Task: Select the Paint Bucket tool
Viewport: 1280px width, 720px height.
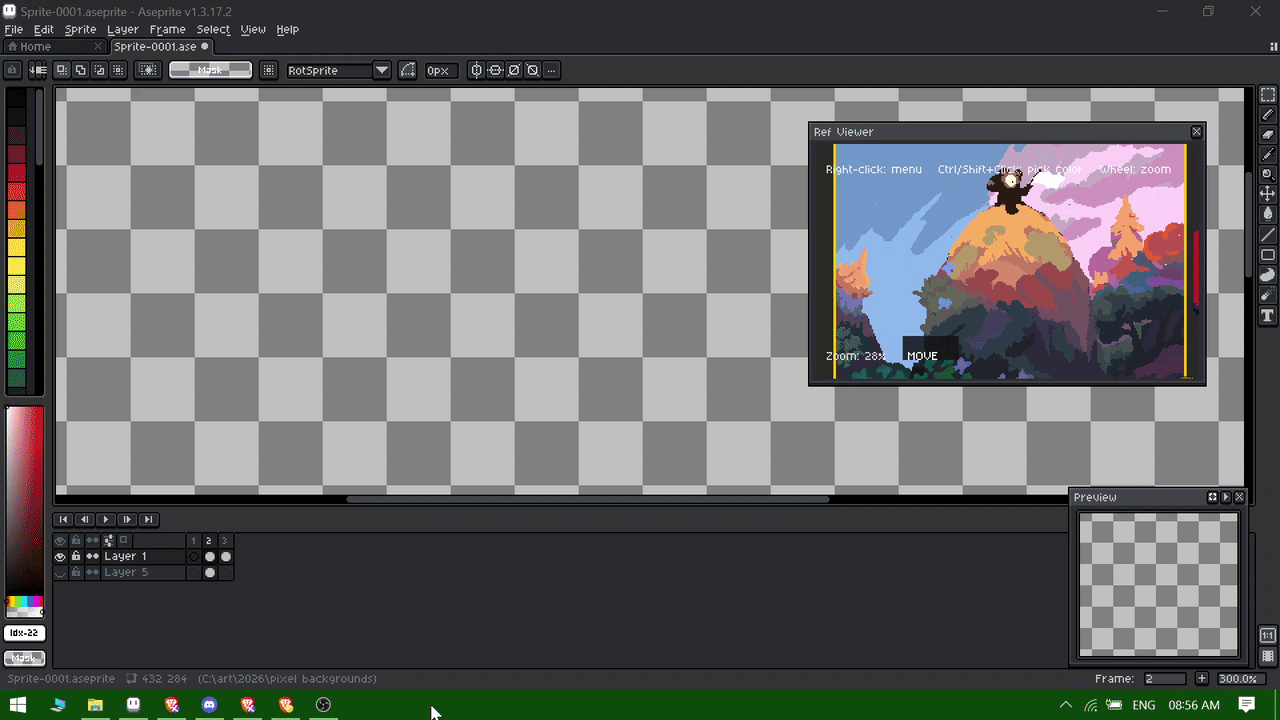Action: point(1267,213)
